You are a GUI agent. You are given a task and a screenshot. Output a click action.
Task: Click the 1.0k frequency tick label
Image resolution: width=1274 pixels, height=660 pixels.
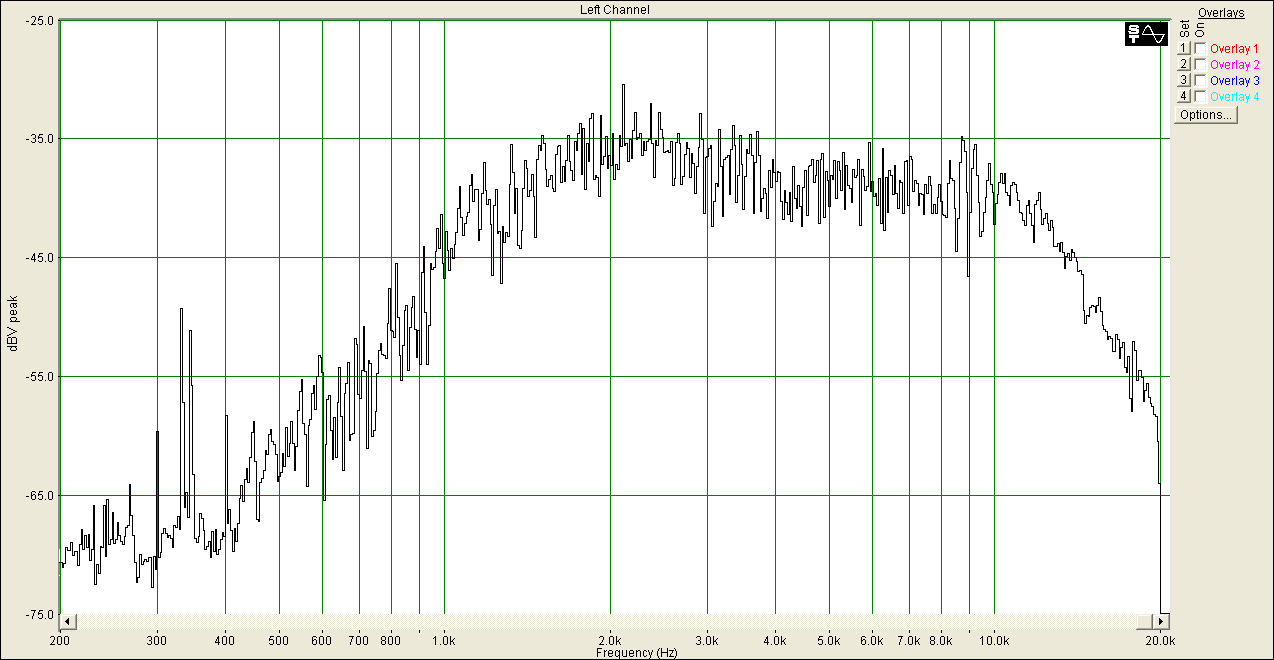click(x=444, y=639)
